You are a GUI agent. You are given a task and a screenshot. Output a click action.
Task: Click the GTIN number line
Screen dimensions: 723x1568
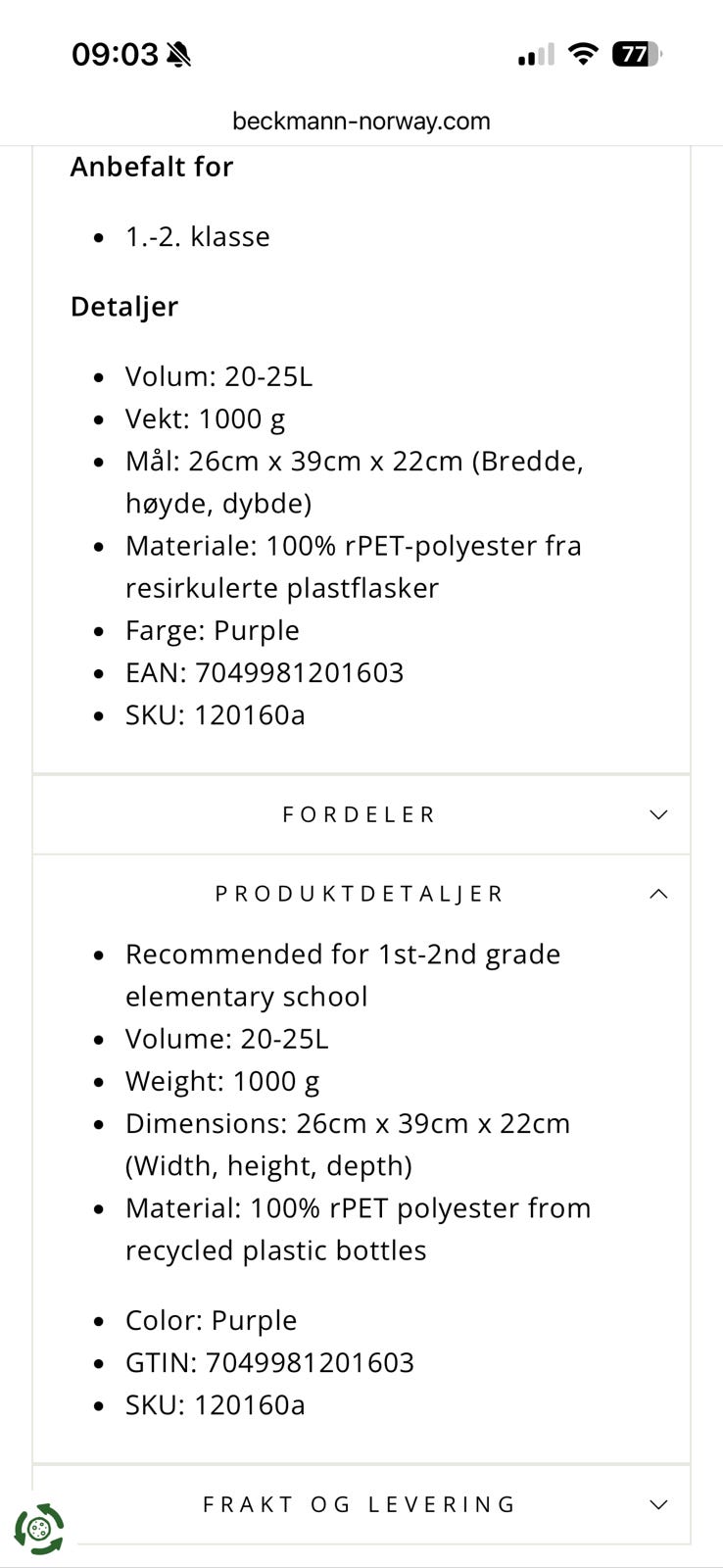(x=269, y=1362)
